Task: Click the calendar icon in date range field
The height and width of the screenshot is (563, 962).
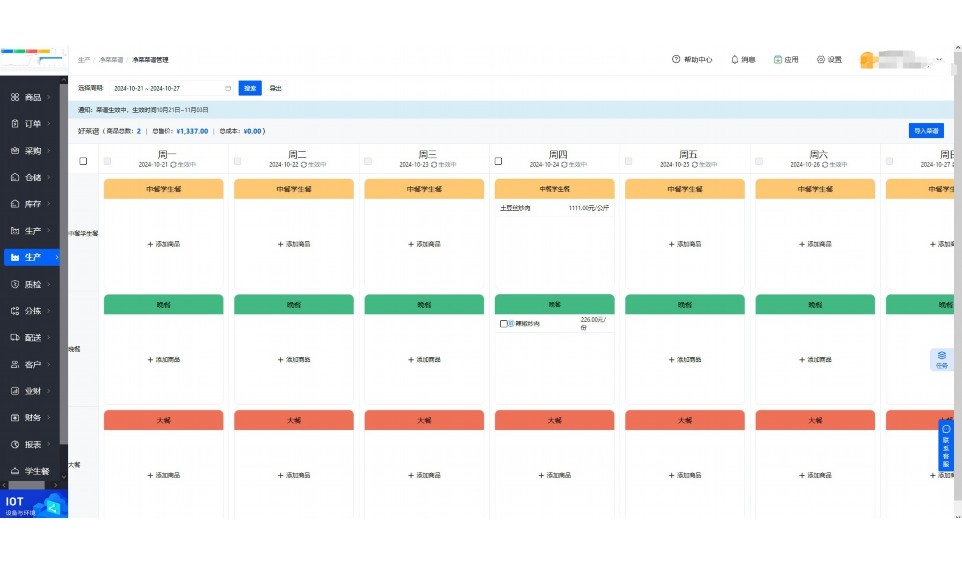Action: (228, 88)
